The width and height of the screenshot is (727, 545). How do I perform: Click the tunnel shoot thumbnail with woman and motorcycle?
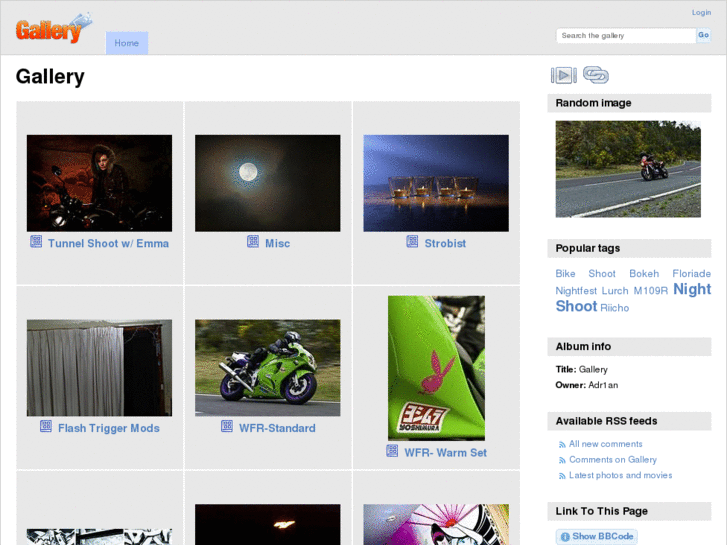pos(99,183)
